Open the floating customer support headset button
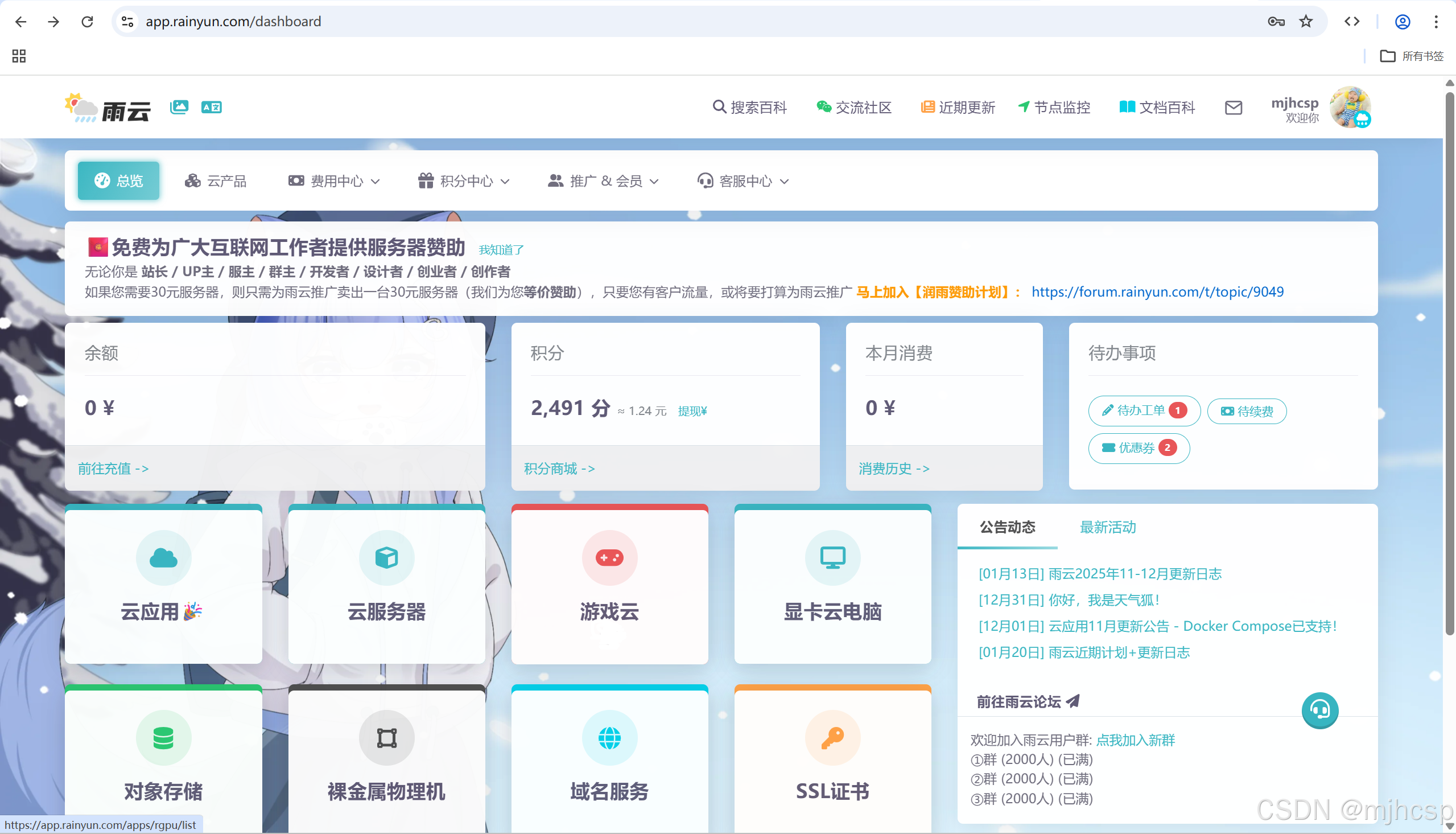 click(1319, 710)
